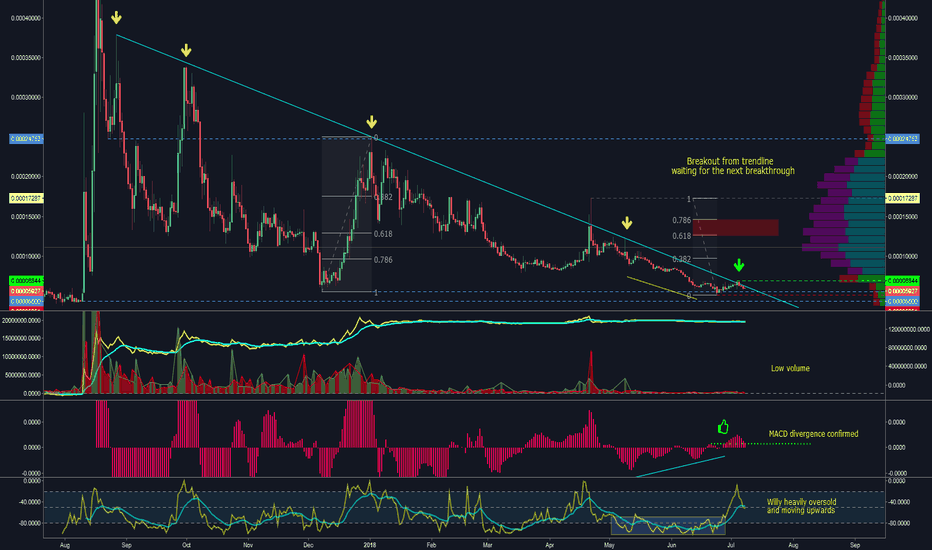932x550 pixels.
Task: Click the red 0.00005927 label on right axis
Action: [902, 291]
